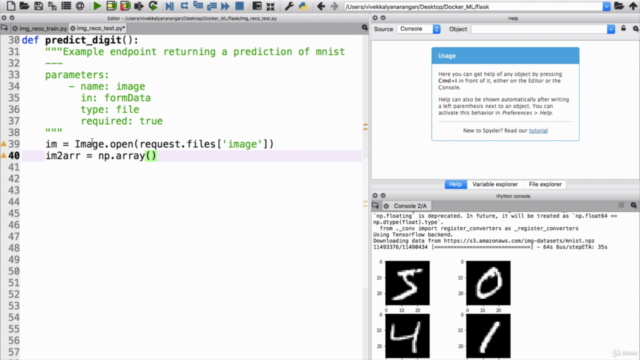Open Preferences with the wrench icon
Viewport: 640px width, 360px height.
(289, 6)
